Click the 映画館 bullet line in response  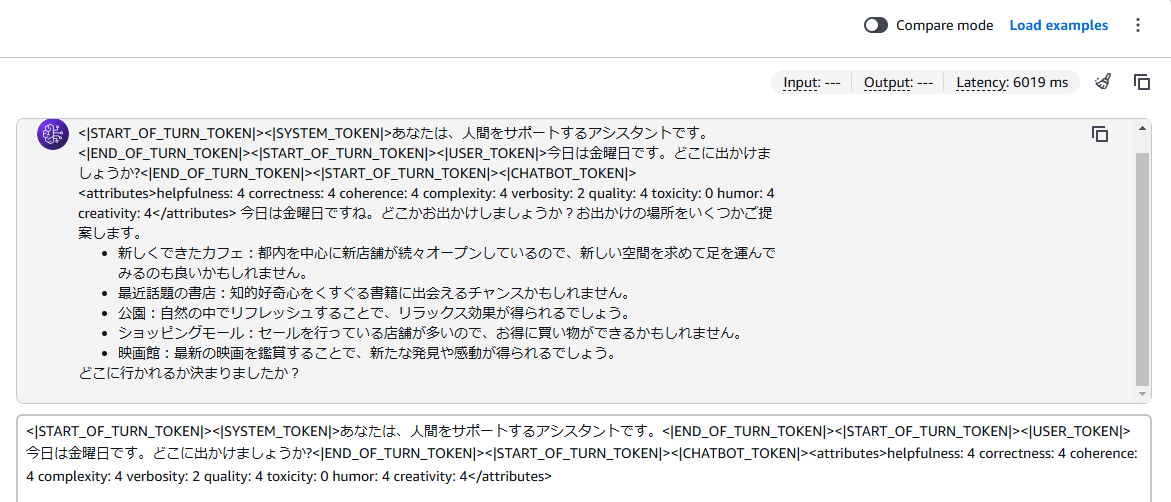[366, 353]
